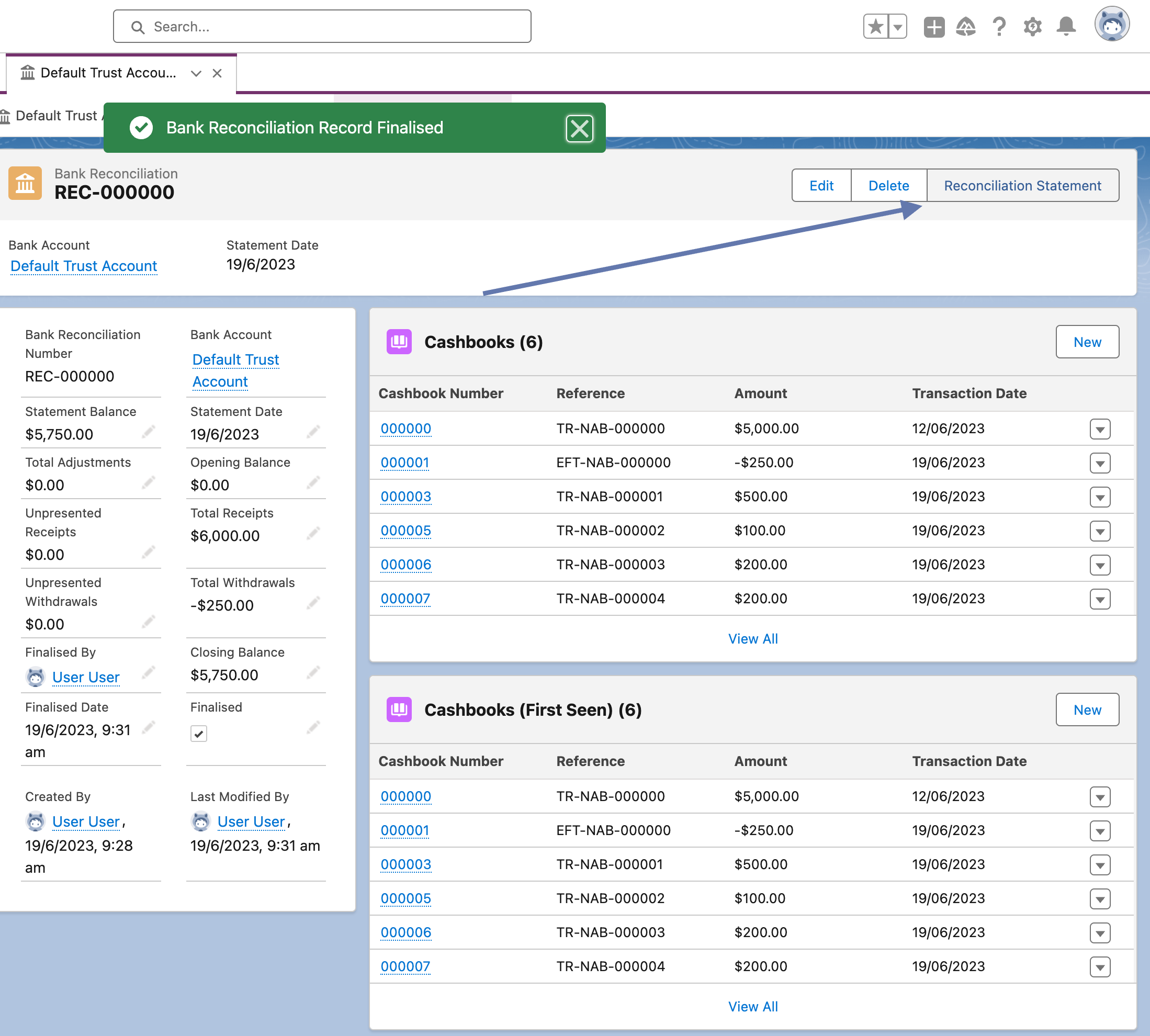Open View All under Cashbooks (6)
The image size is (1150, 1036).
752,639
